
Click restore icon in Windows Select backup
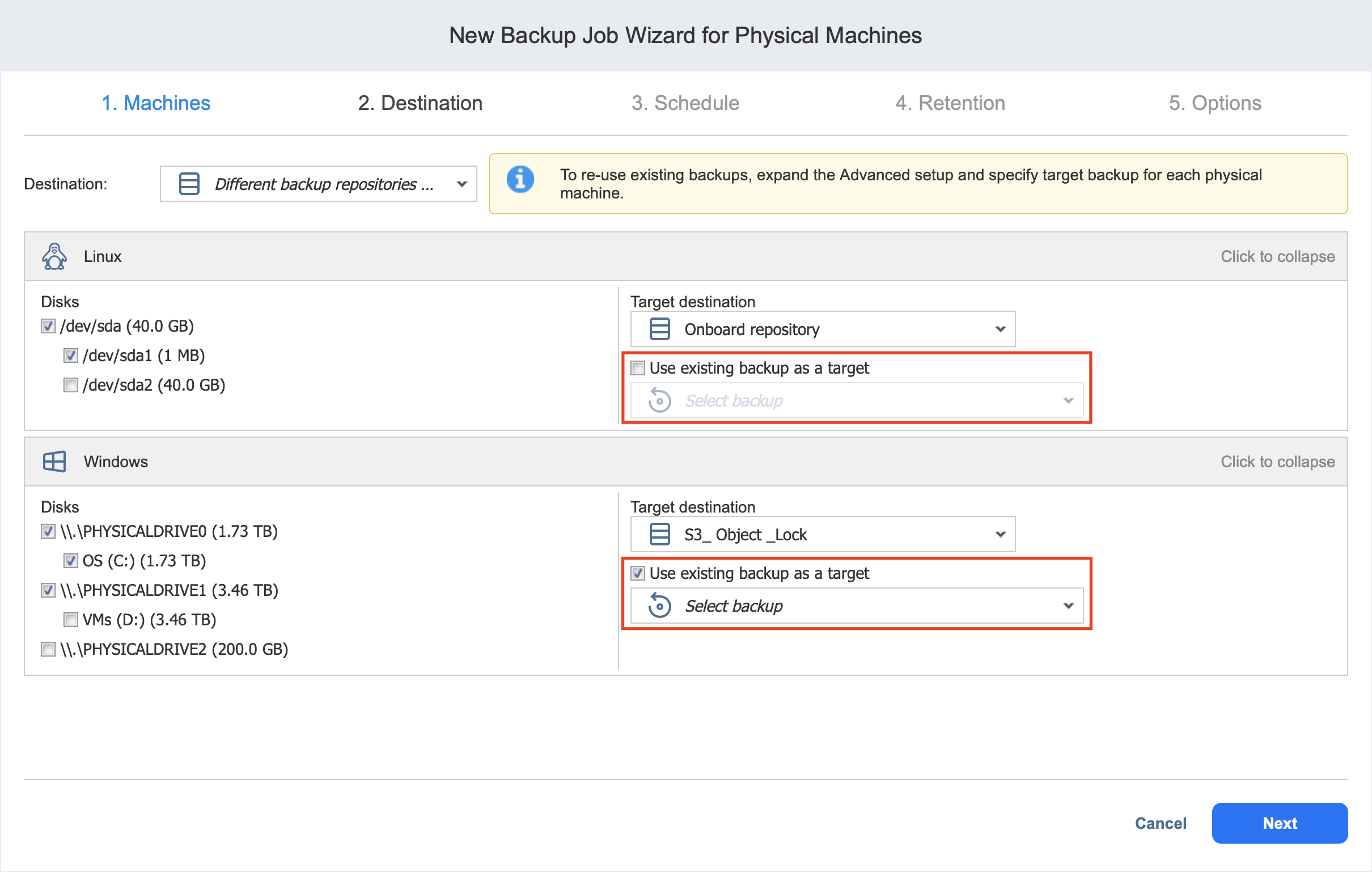pos(659,606)
